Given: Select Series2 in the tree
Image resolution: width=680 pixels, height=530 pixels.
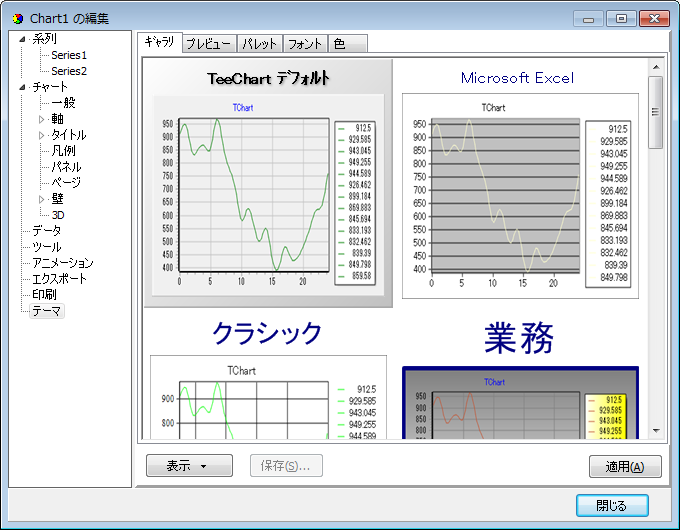Looking at the screenshot, I should (69, 71).
